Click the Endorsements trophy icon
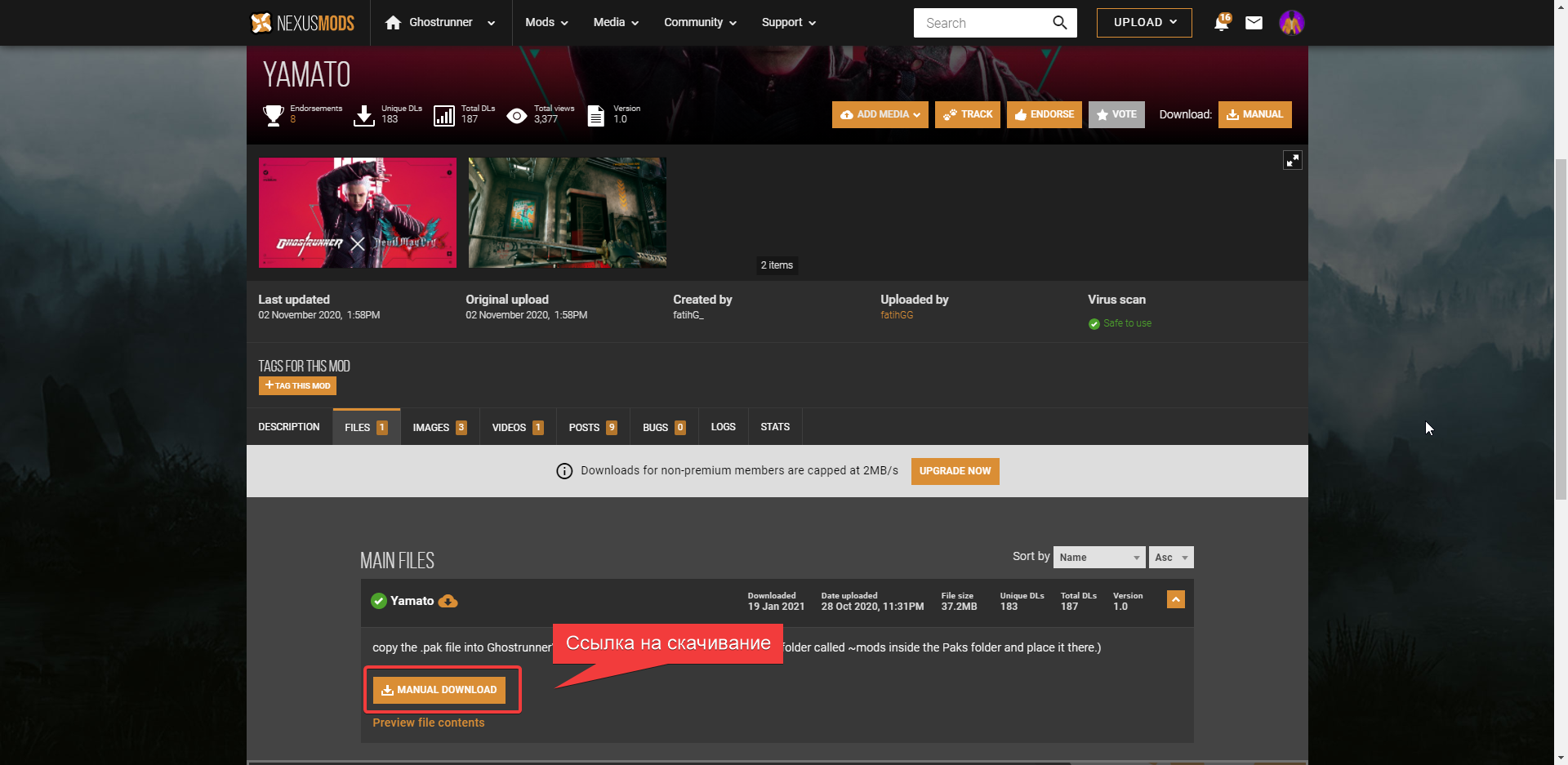 tap(274, 115)
